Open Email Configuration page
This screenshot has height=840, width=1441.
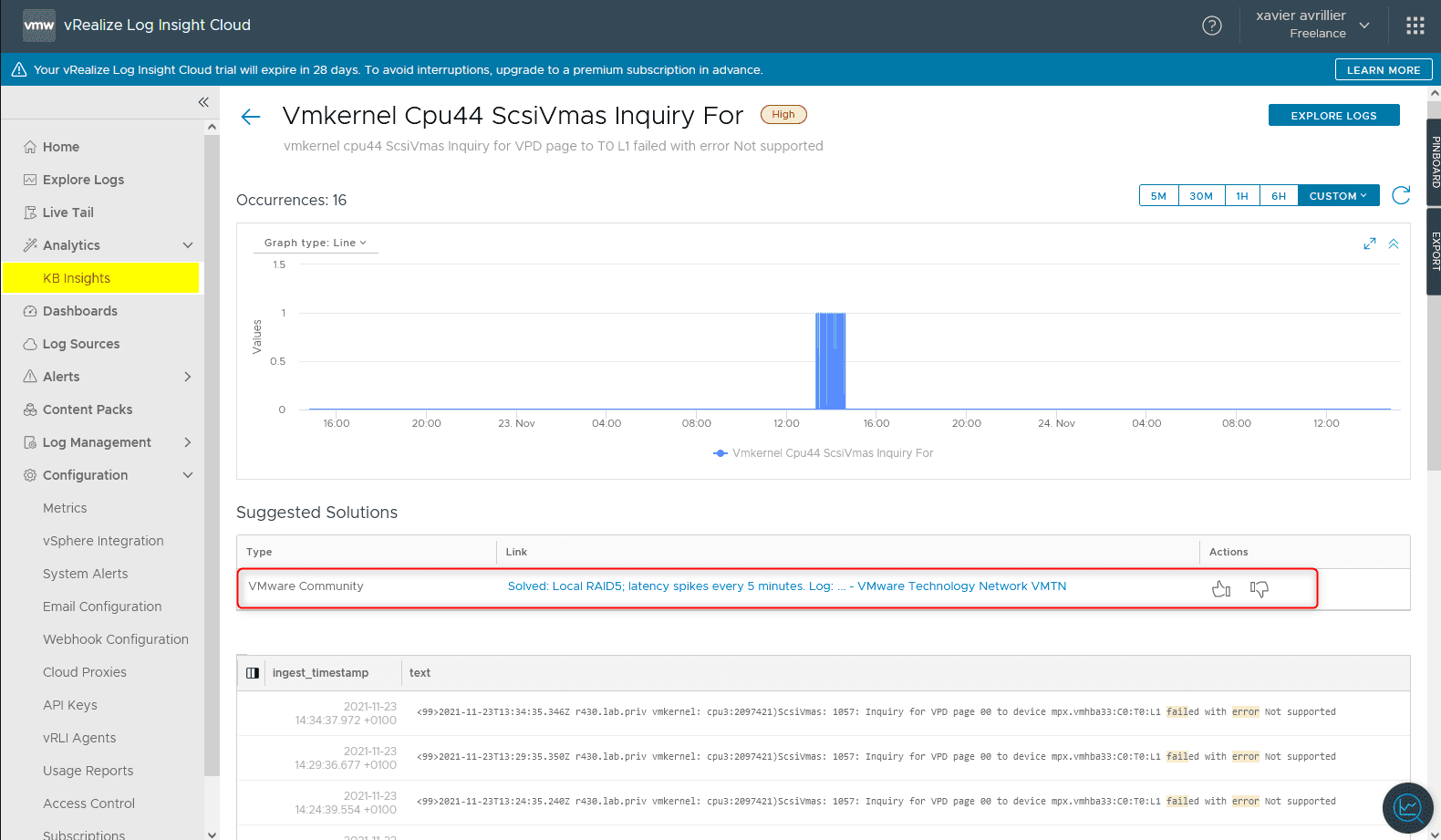pyautogui.click(x=102, y=607)
